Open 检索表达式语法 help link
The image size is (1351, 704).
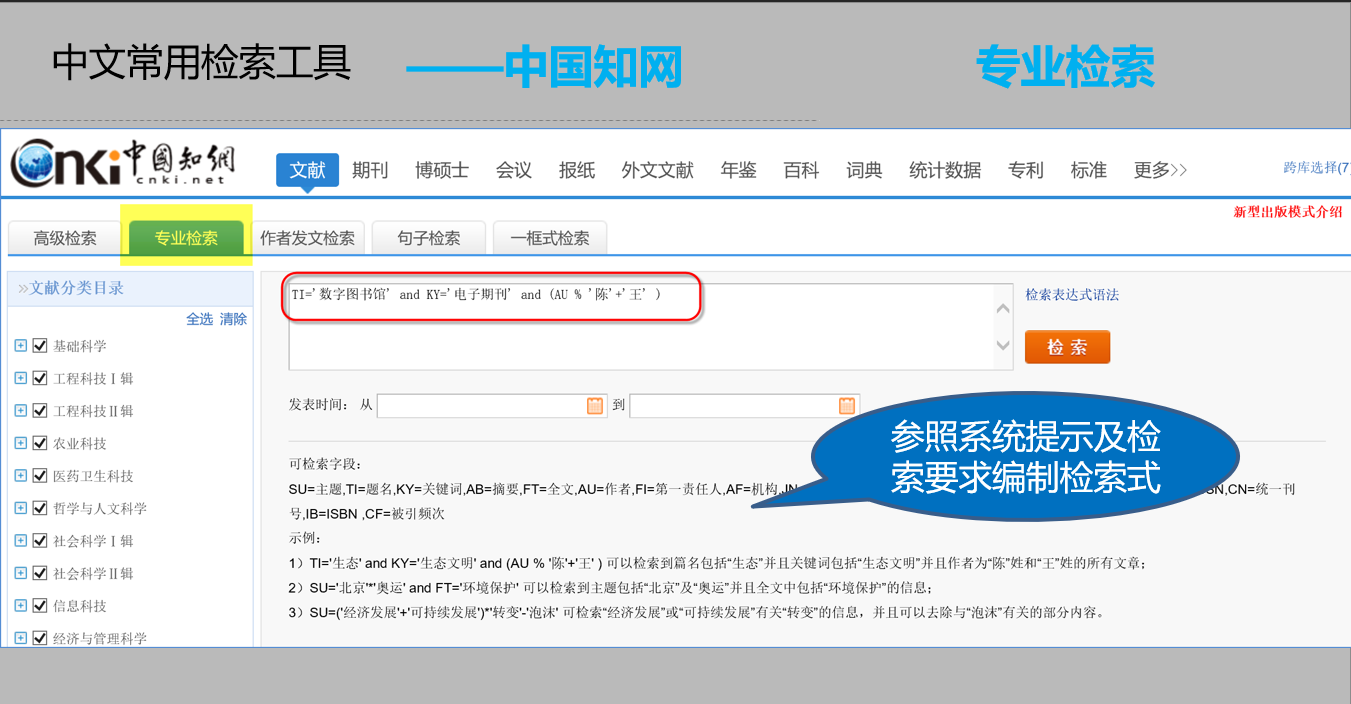tap(1072, 295)
